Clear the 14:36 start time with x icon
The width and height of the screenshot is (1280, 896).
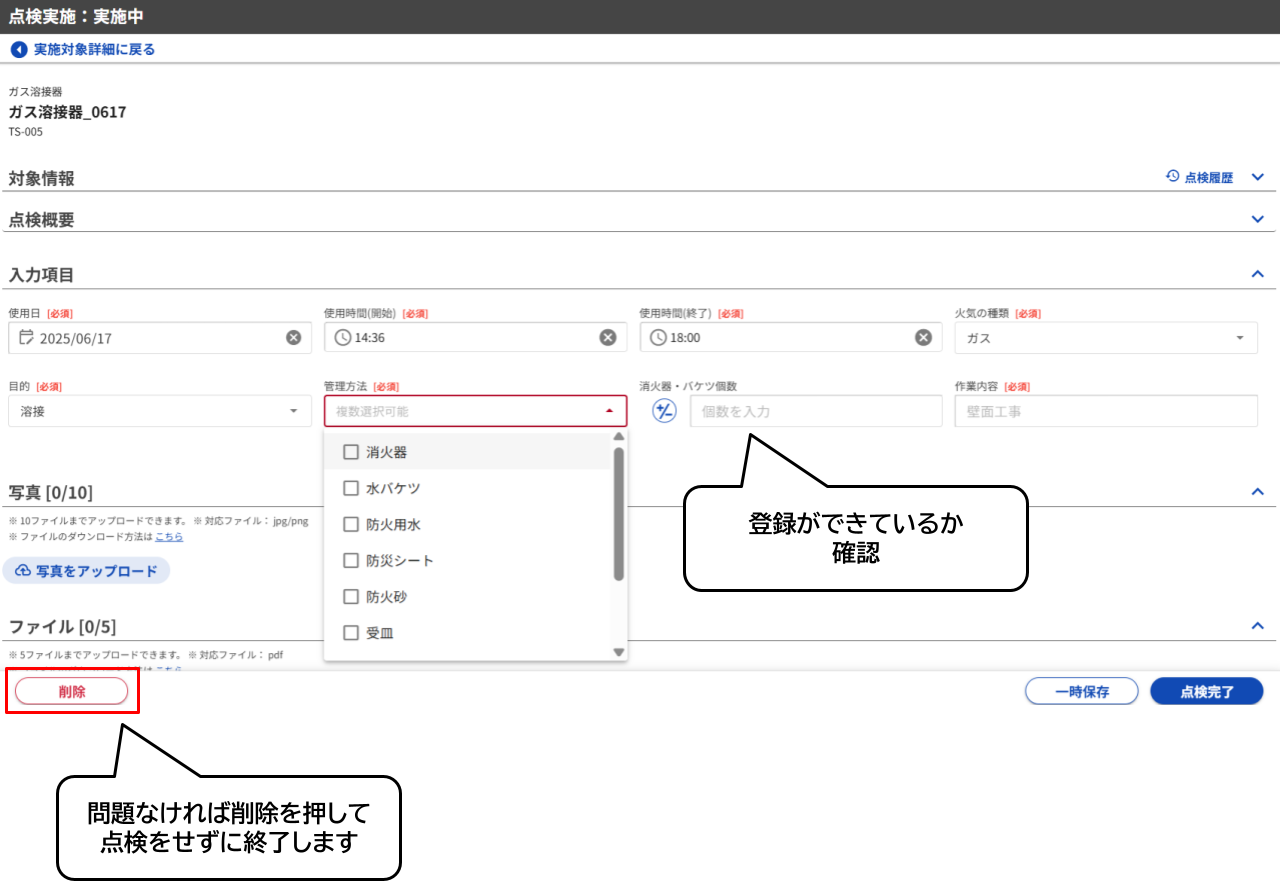click(607, 337)
